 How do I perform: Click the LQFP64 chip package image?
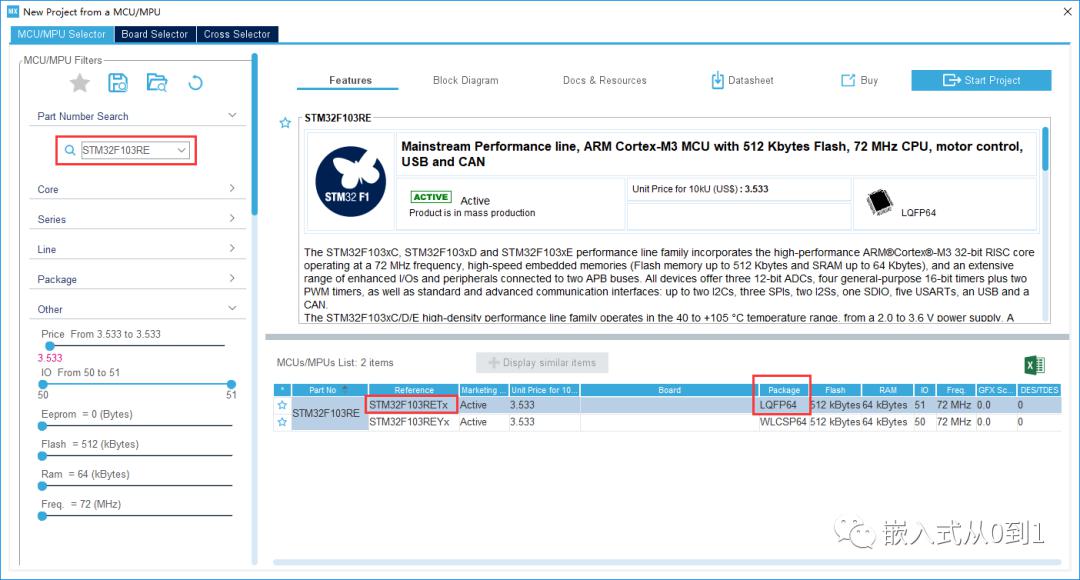click(x=880, y=203)
